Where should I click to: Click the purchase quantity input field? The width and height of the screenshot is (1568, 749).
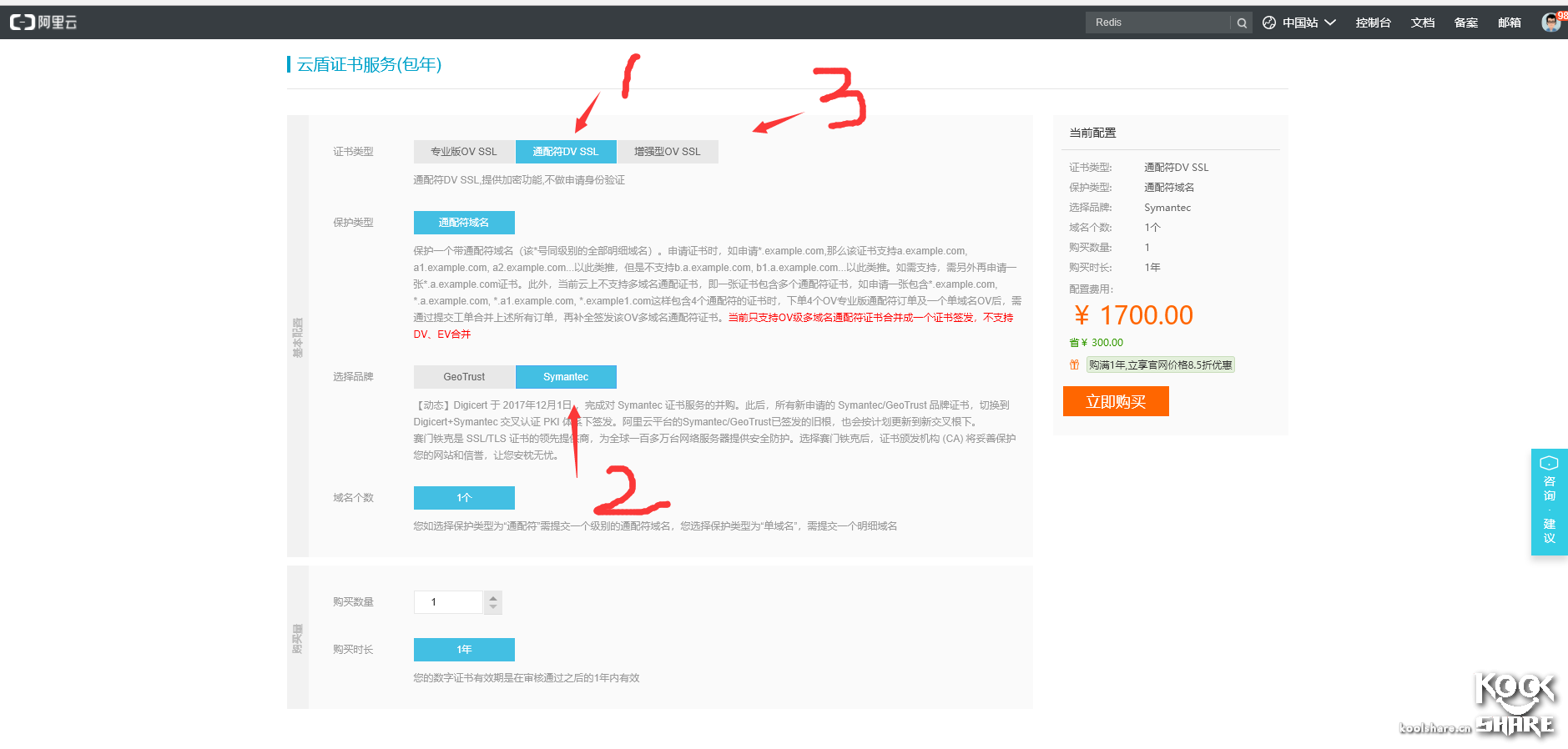[x=448, y=602]
